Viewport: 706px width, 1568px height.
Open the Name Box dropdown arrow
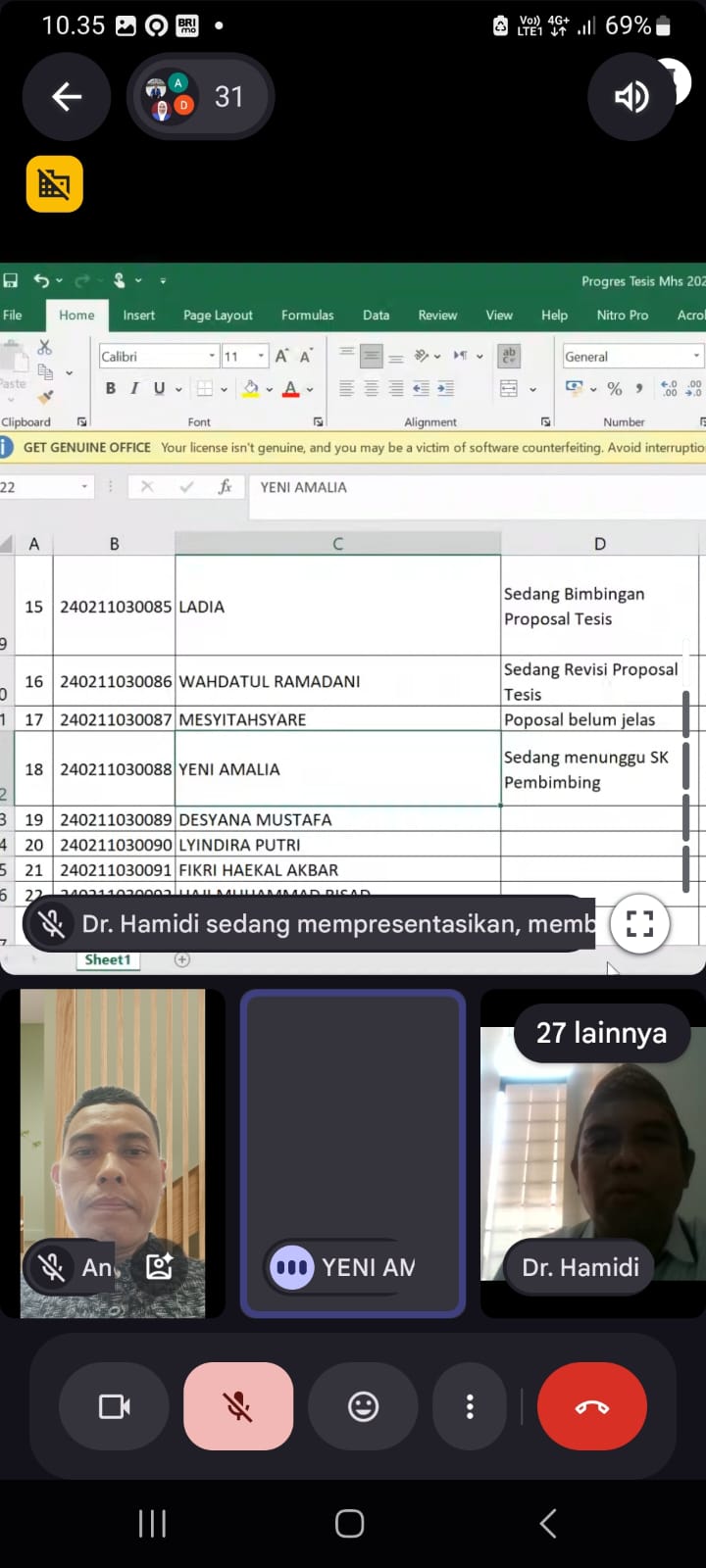pos(84,487)
